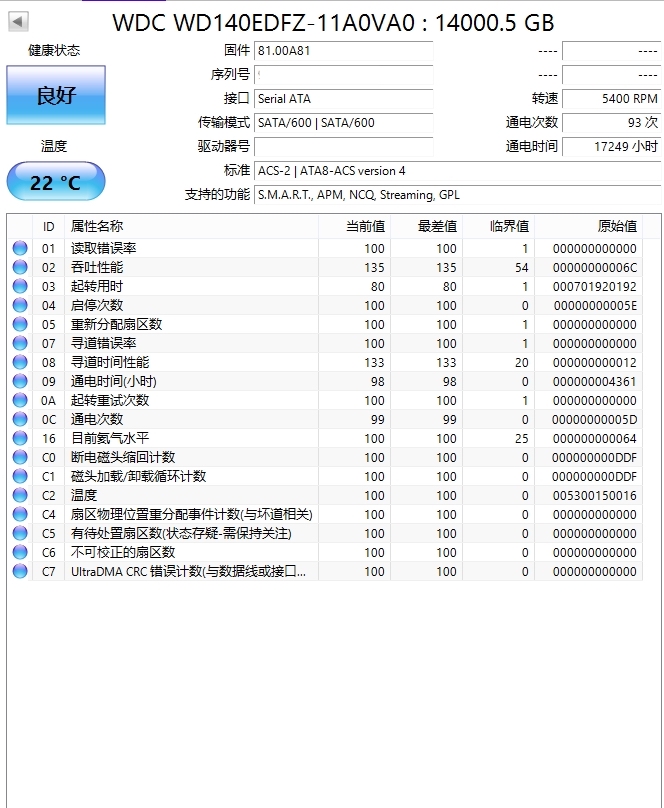Select status circle of row C2 温度
This screenshot has width=664, height=808.
(x=20, y=496)
